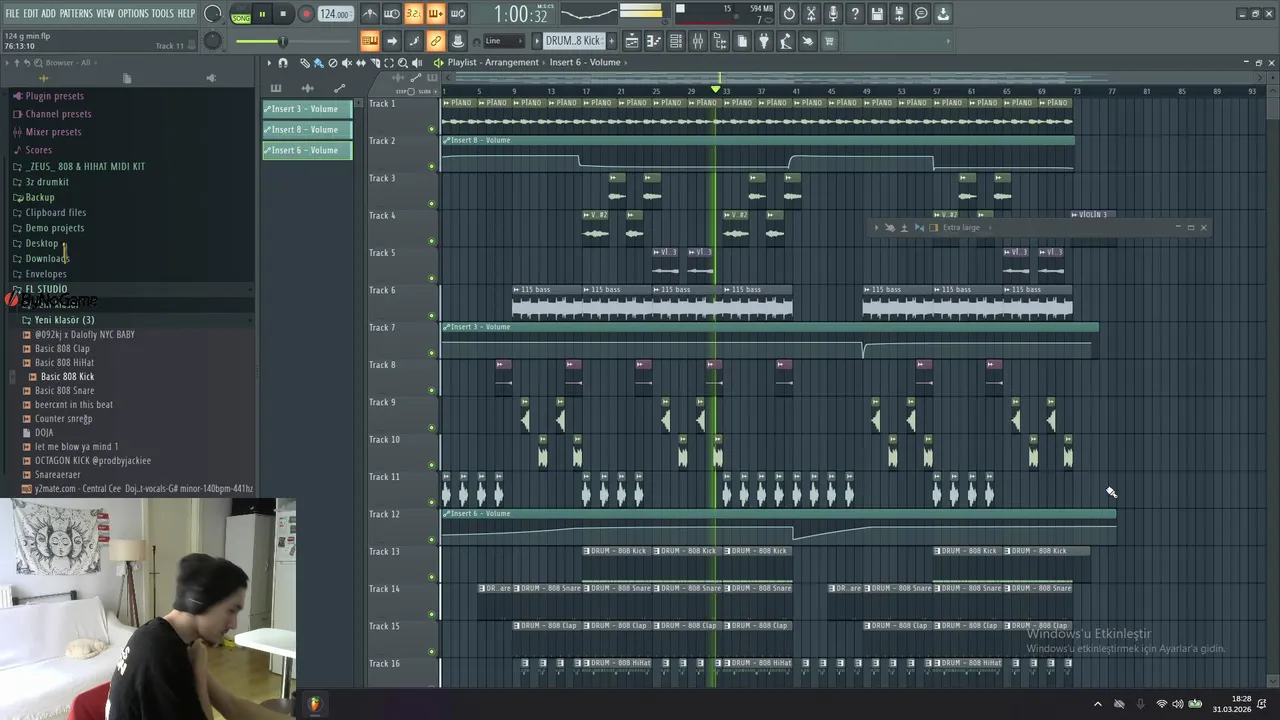Click the red Record button

click(x=305, y=14)
